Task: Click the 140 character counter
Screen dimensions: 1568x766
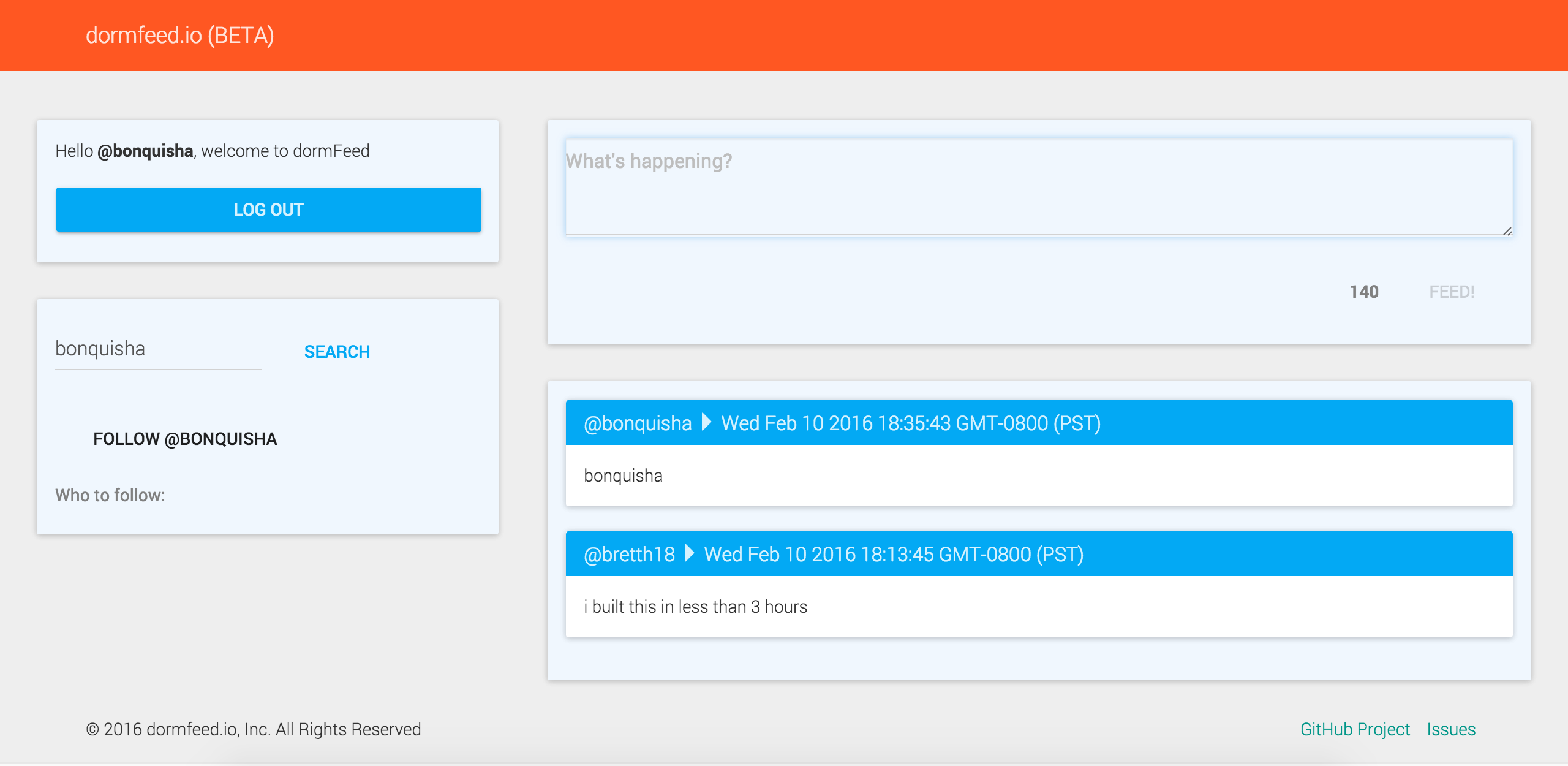Action: point(1364,292)
